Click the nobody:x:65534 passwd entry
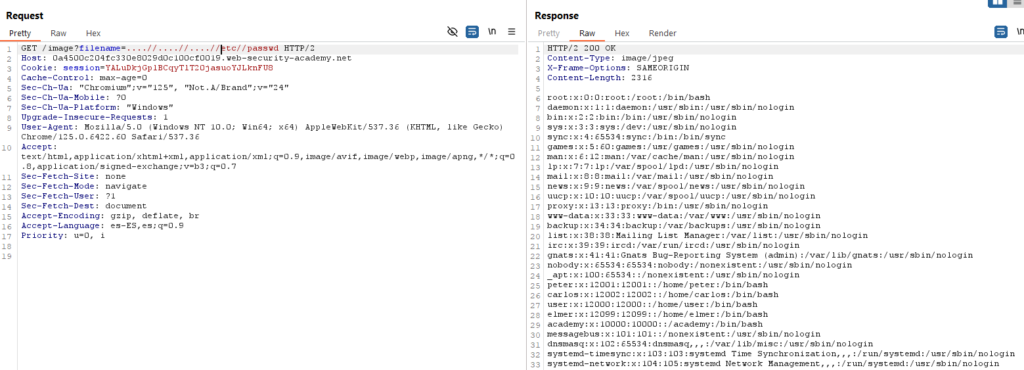Screen dimensions: 1024x370 700,265
